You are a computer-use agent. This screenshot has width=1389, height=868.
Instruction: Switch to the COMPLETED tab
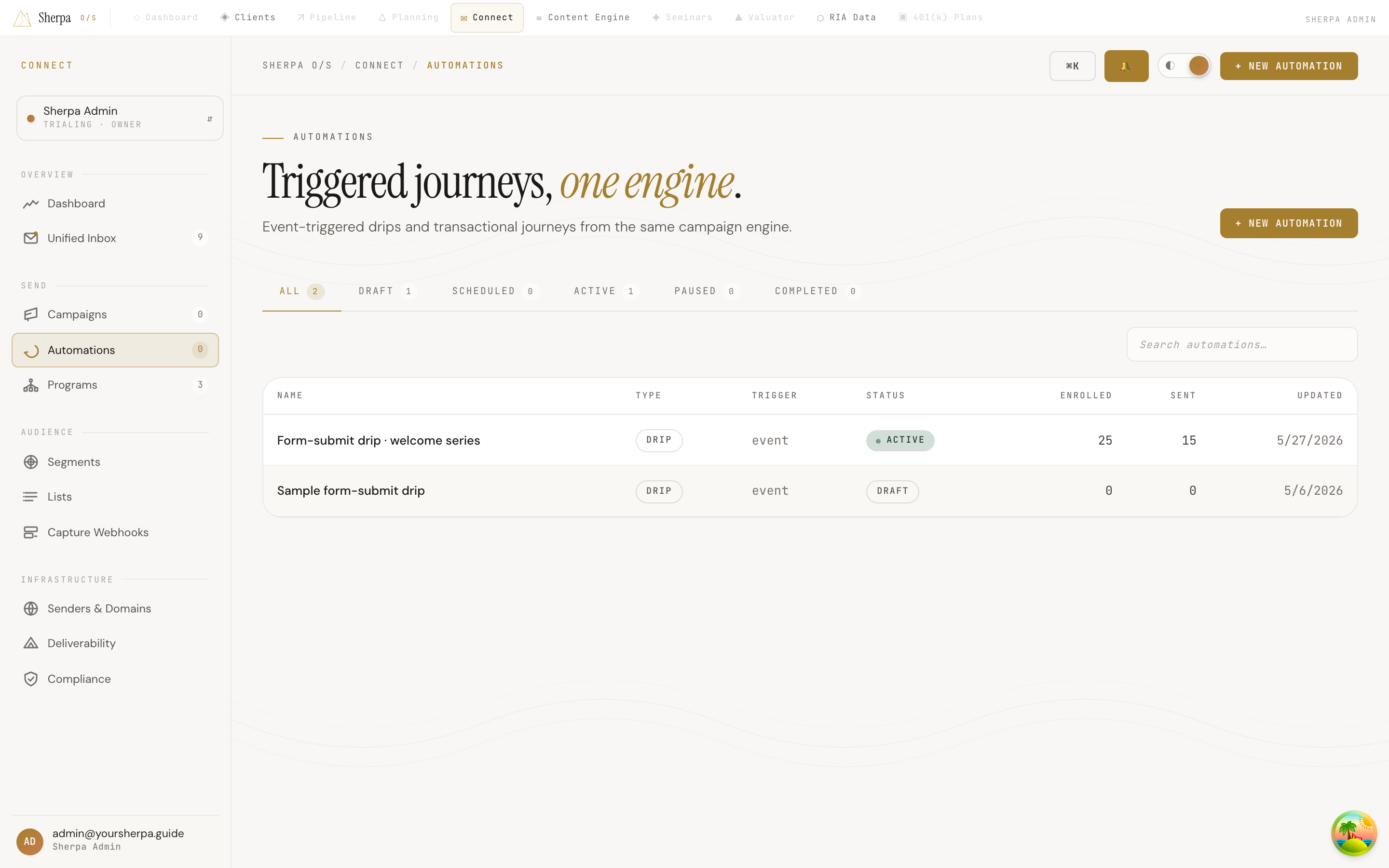tap(817, 292)
